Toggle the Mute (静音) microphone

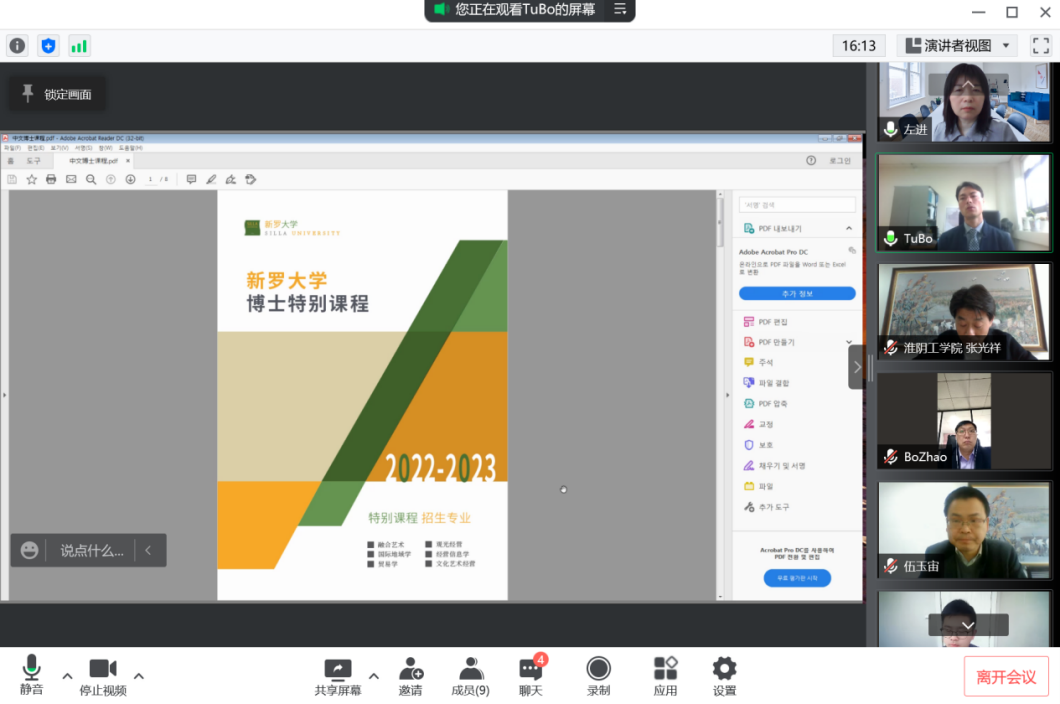[32, 677]
